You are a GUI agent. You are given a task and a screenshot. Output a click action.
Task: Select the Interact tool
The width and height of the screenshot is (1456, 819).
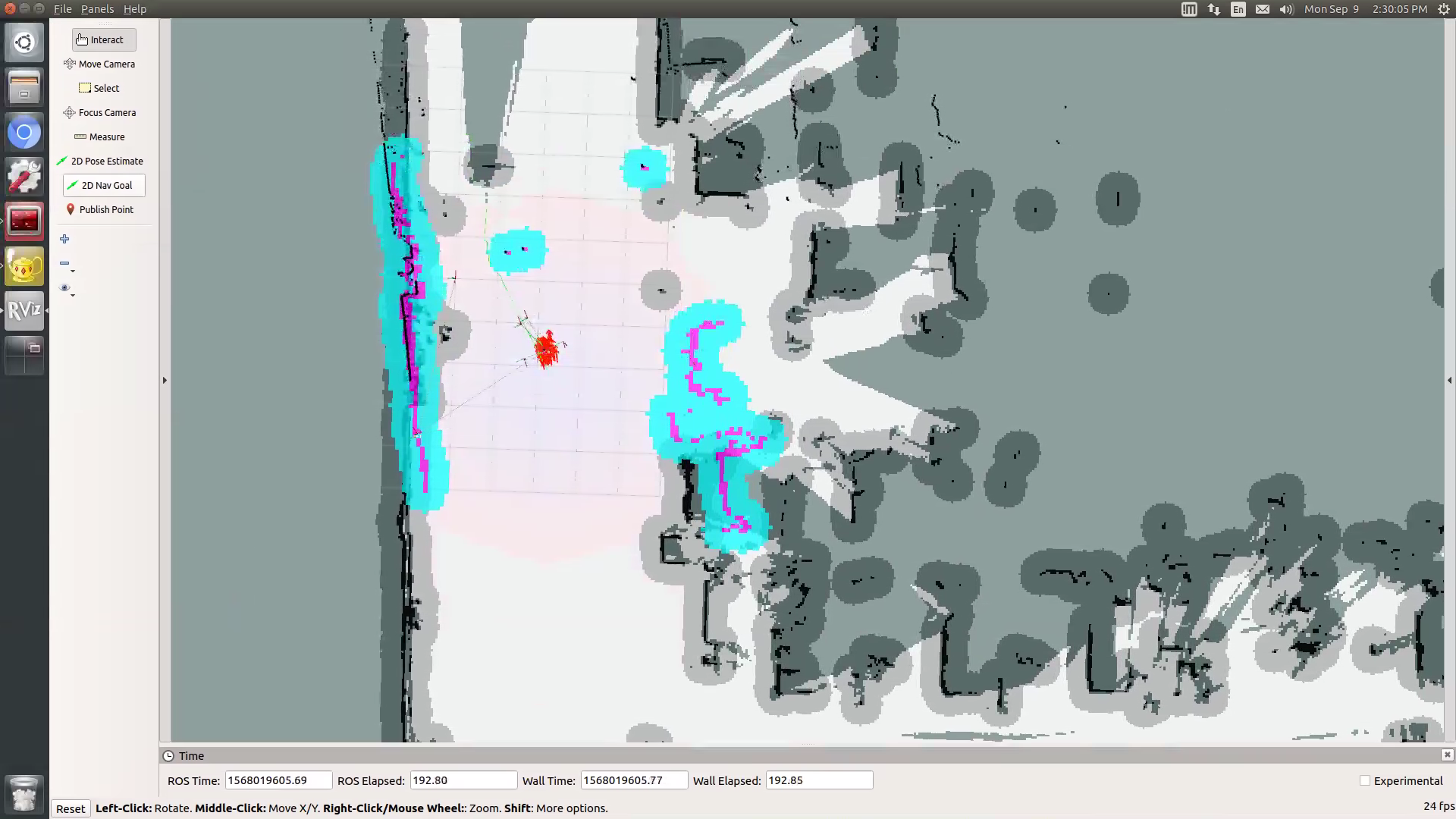pos(103,39)
